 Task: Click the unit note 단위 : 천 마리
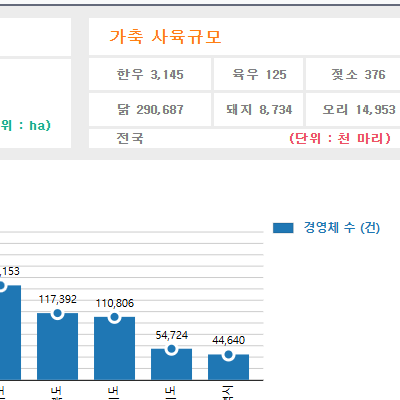pos(340,138)
